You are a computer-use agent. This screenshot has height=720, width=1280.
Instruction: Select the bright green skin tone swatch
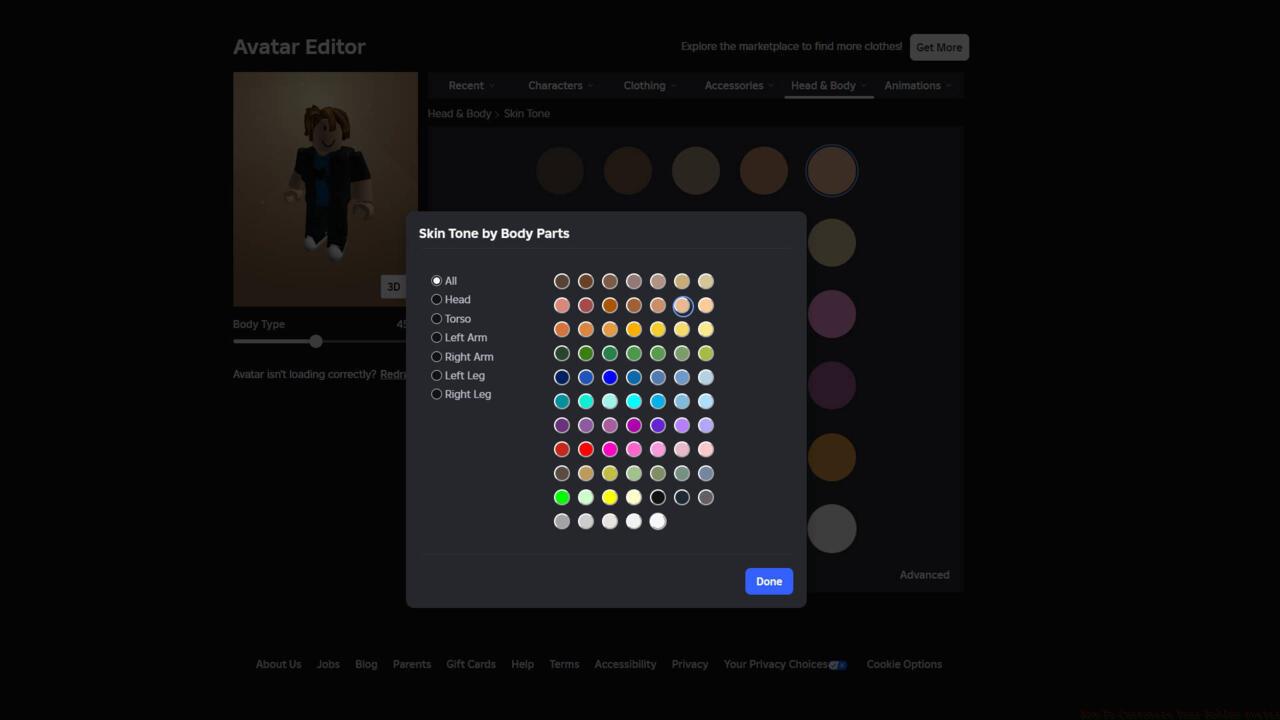click(562, 497)
